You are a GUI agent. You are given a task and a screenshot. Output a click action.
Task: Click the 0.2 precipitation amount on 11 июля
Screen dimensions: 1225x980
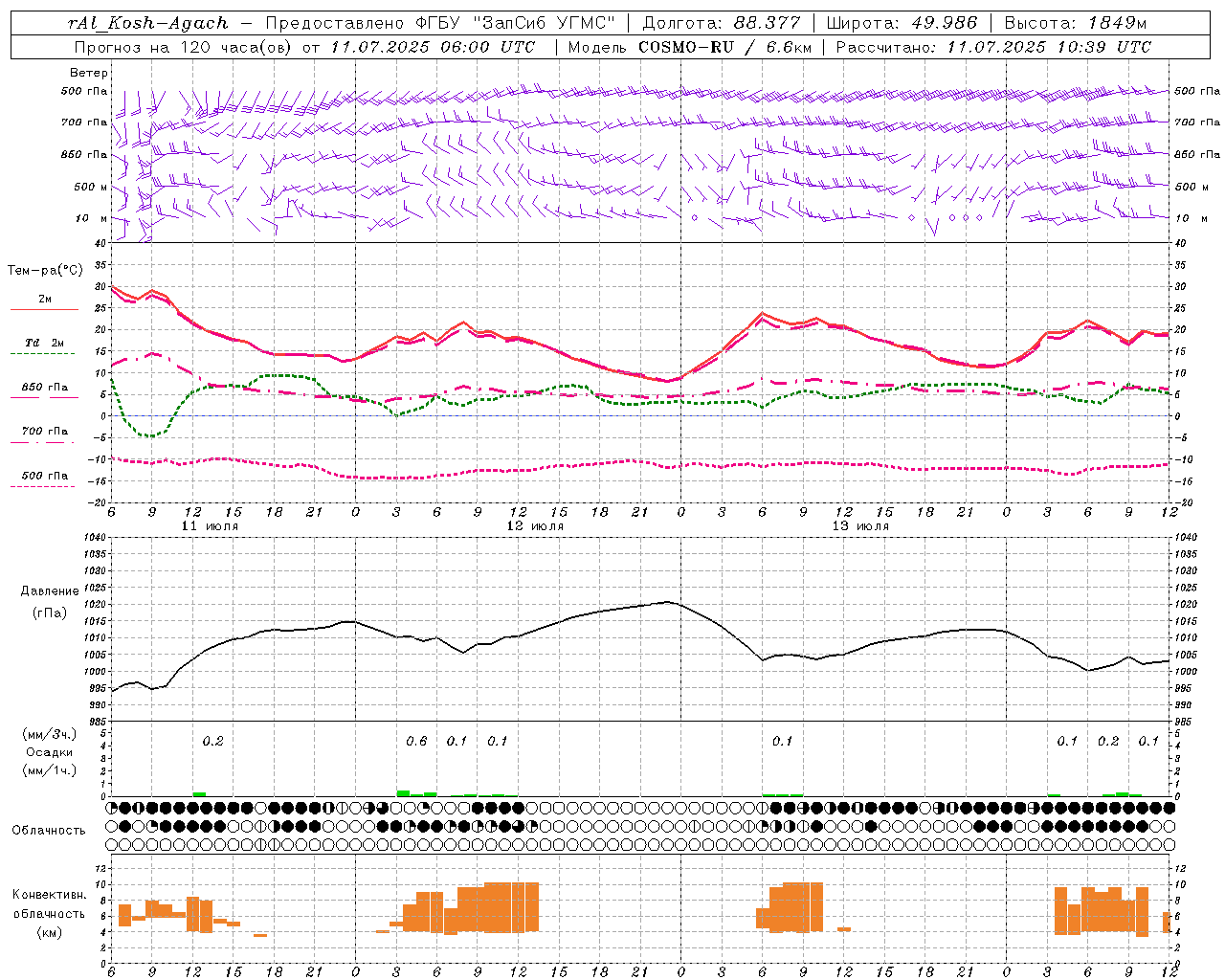[212, 741]
